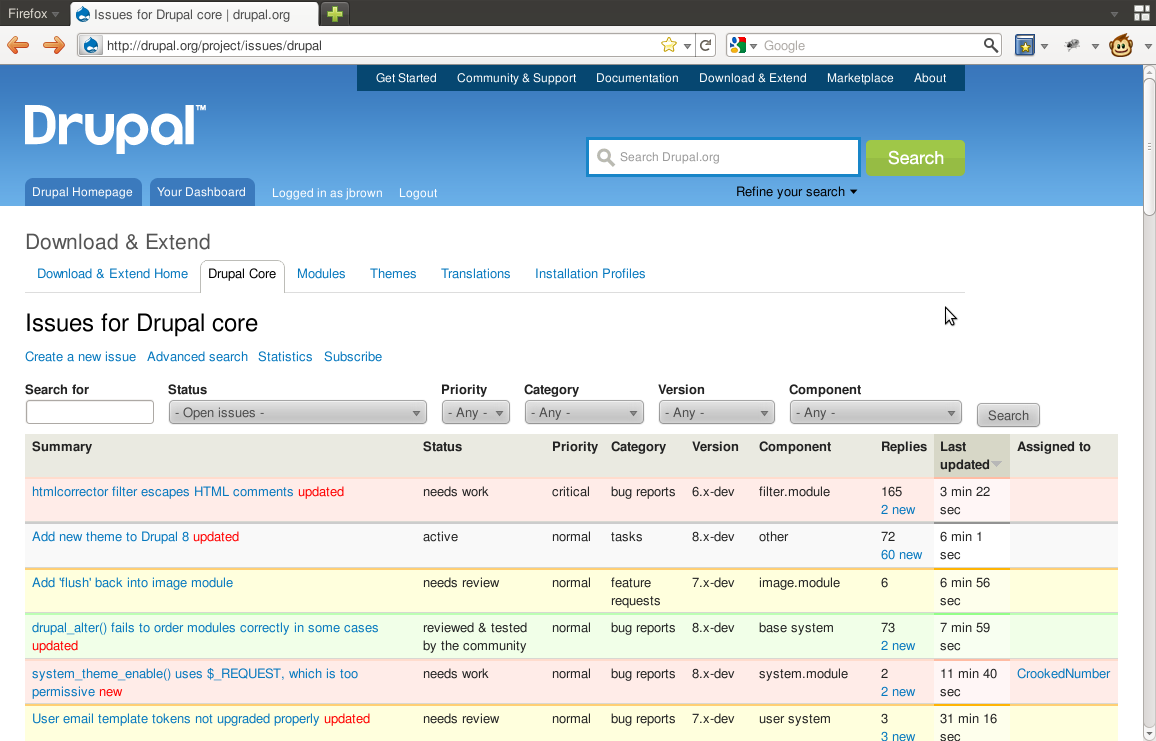Open the Component filter dropdown
The image size is (1156, 741).
[x=875, y=413]
